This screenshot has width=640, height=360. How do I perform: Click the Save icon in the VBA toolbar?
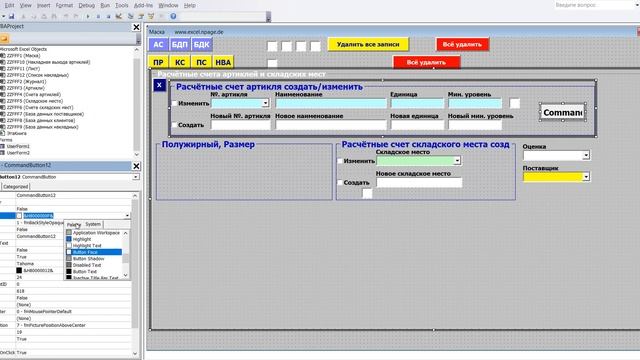[11, 16]
